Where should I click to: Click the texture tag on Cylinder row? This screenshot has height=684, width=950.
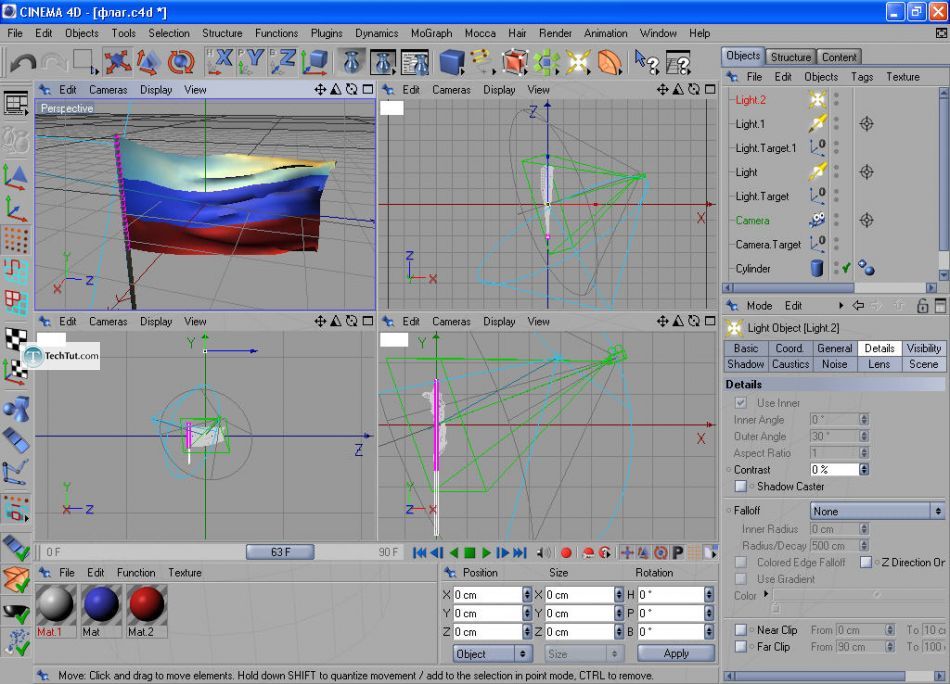866,268
